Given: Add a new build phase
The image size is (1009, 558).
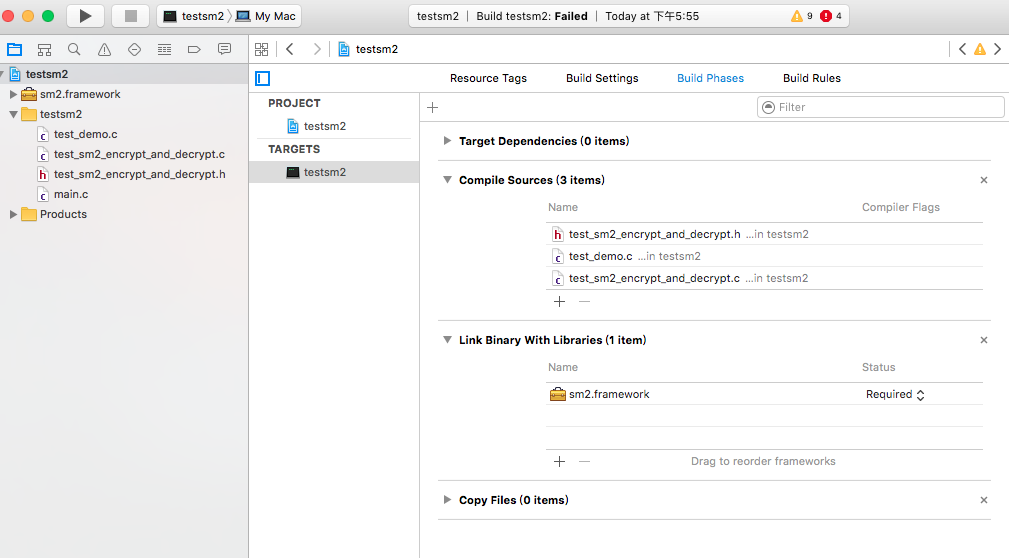Looking at the screenshot, I should point(432,107).
